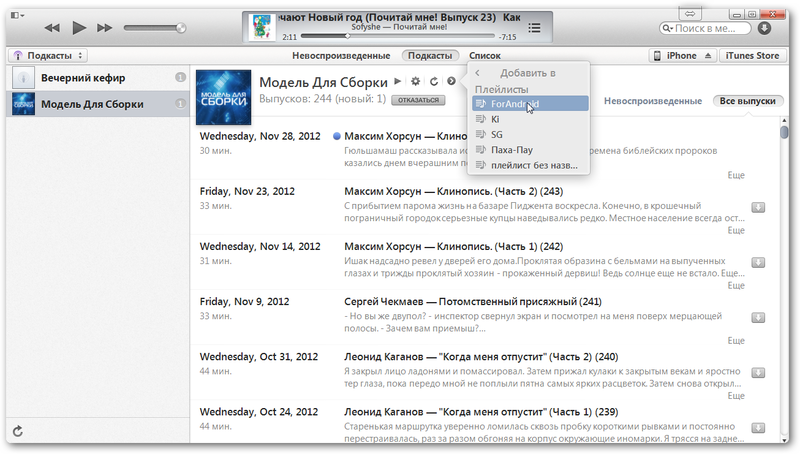This screenshot has width=800, height=454.
Task: Expand description with Еще under Nov 14 episode
Action: [x=736, y=285]
